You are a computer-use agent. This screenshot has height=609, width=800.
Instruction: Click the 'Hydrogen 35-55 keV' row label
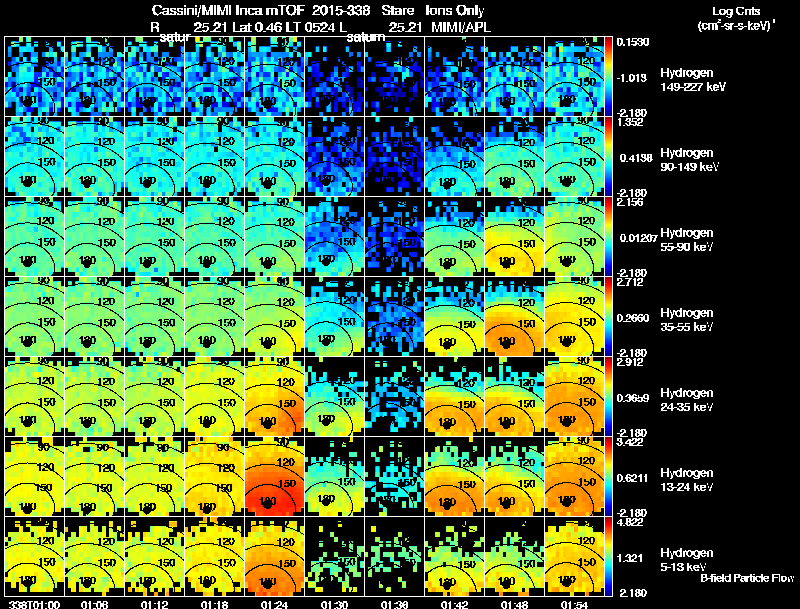click(x=686, y=320)
